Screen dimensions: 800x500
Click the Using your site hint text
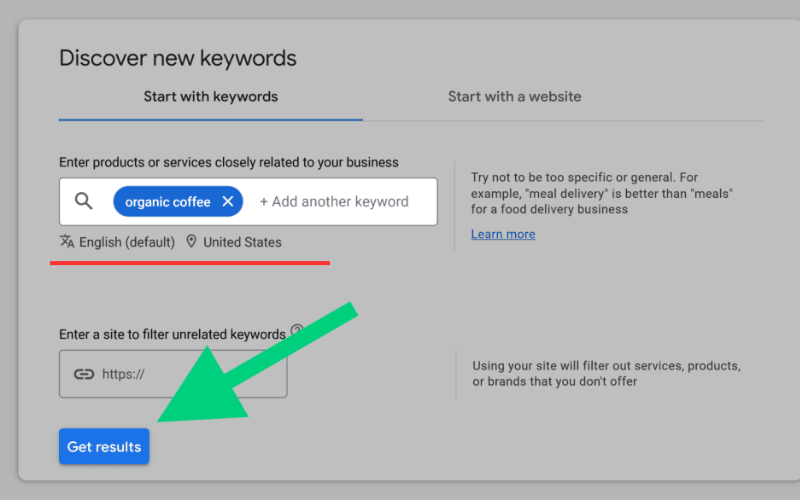click(606, 373)
